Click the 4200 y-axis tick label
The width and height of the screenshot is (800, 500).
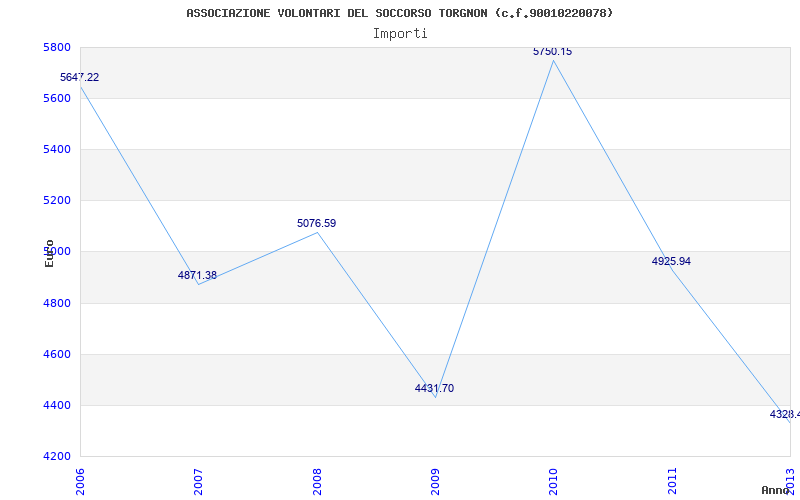[x=55, y=456]
